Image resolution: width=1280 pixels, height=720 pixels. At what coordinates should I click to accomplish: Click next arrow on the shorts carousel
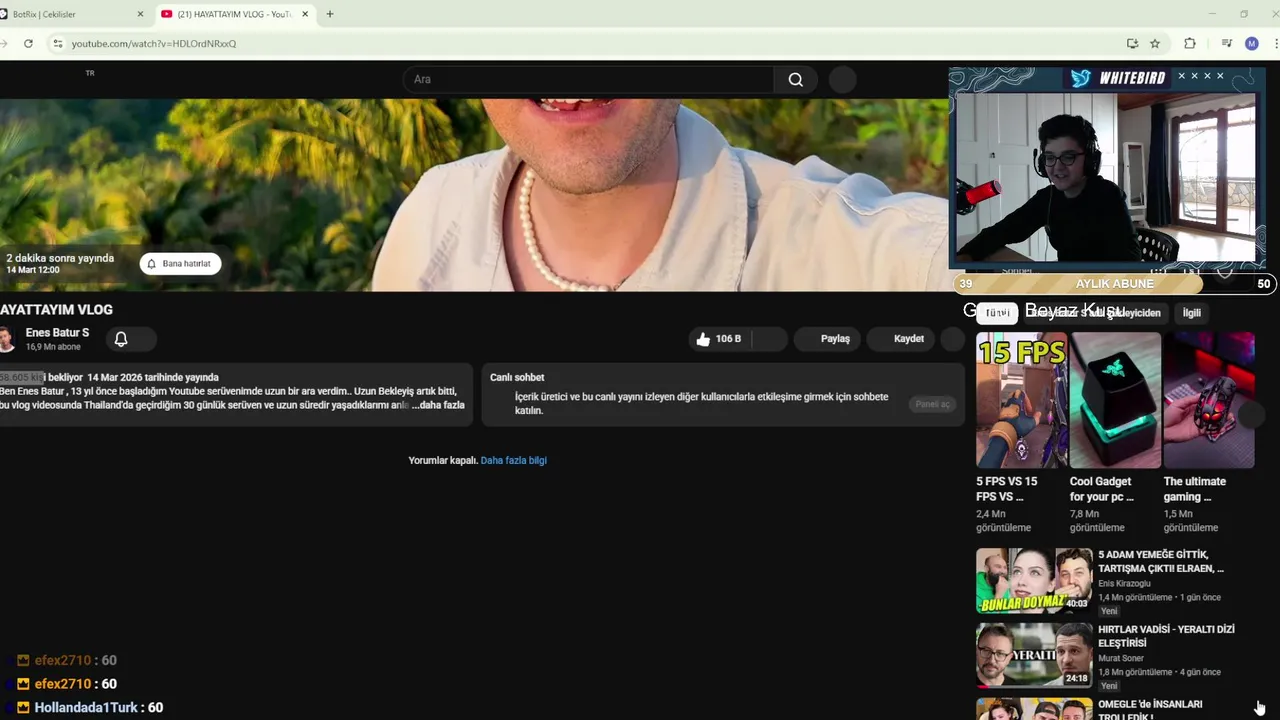[x=1253, y=414]
